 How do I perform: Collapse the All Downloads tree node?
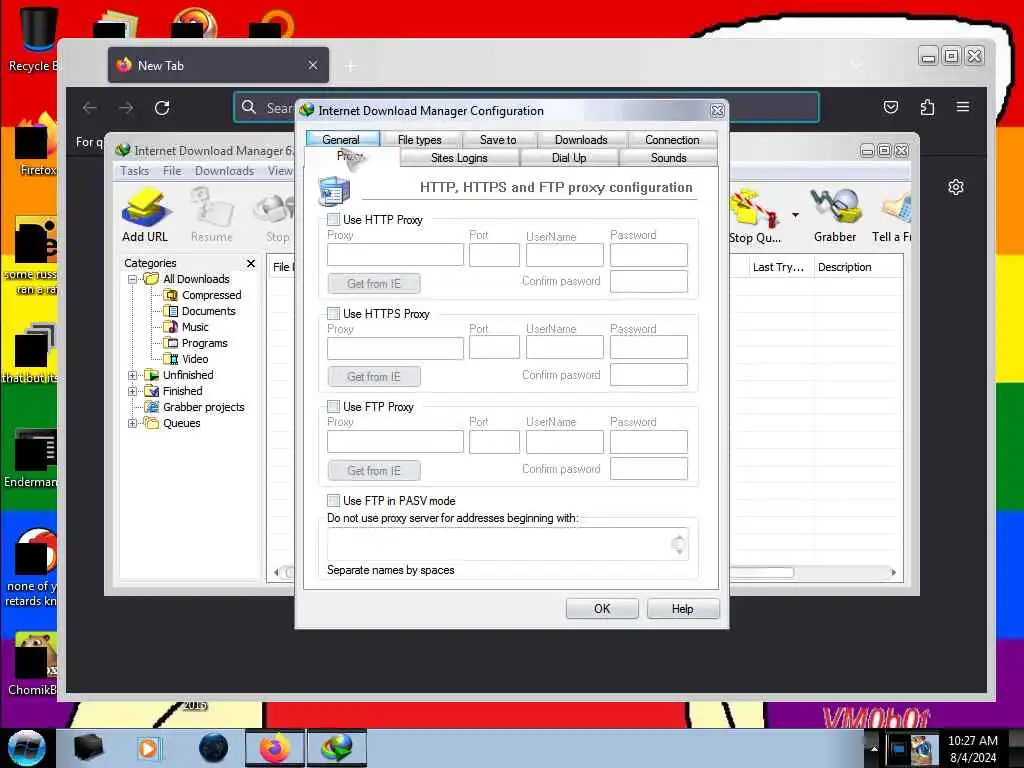click(x=133, y=280)
